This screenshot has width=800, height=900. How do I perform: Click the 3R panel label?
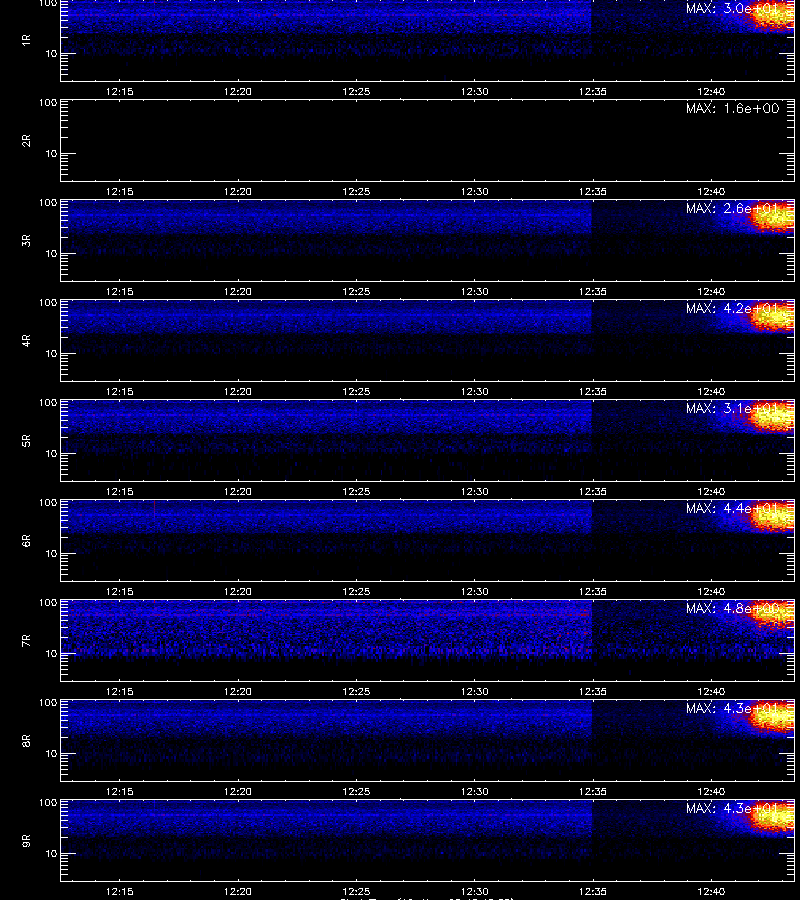[26, 240]
